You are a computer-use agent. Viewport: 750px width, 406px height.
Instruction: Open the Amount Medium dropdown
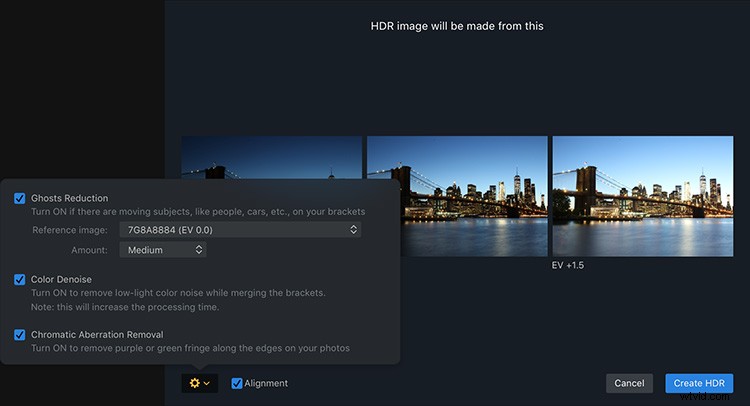coord(163,250)
